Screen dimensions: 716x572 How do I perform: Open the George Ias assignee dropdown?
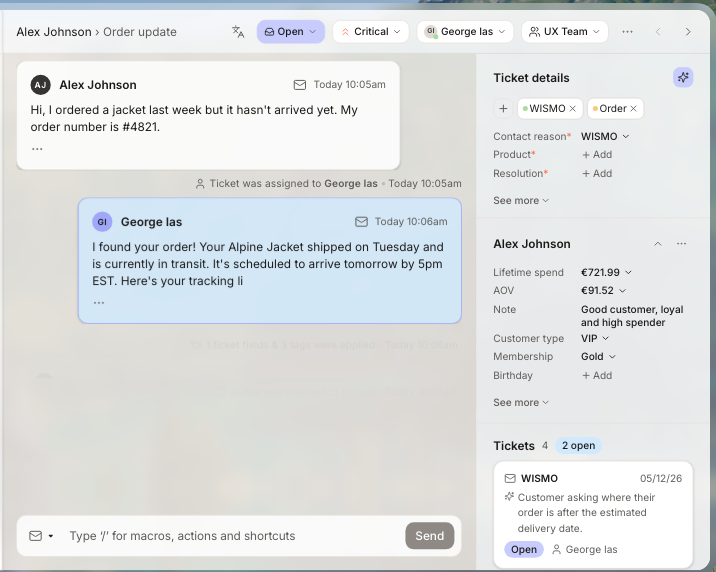tap(465, 31)
